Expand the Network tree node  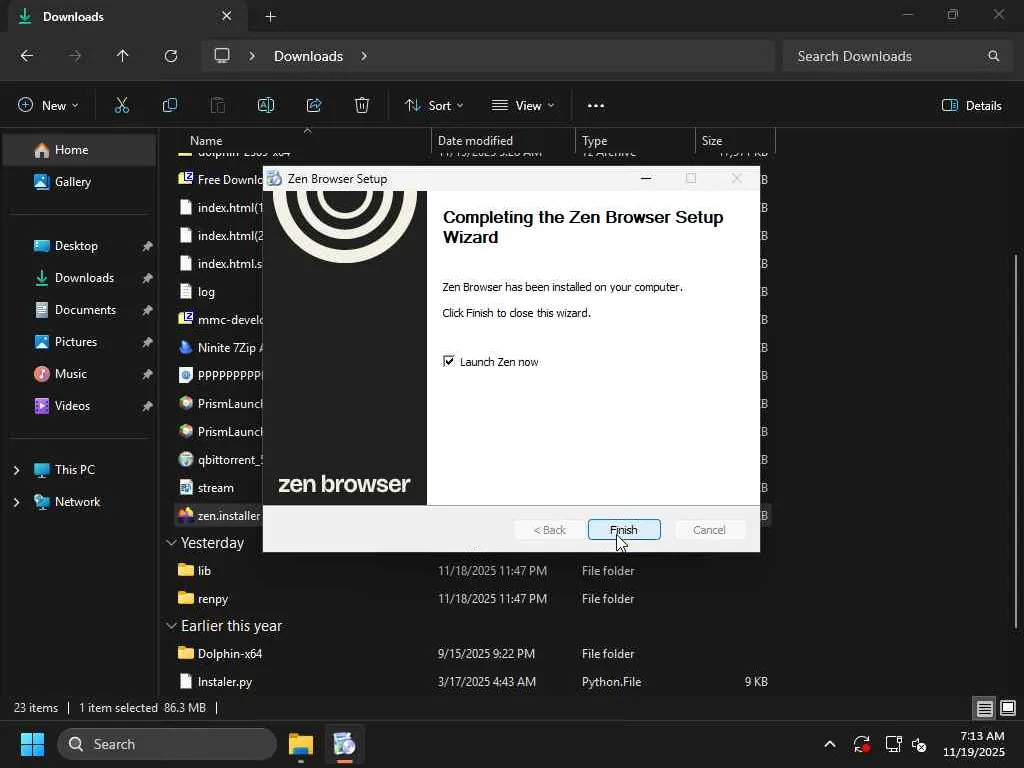pyautogui.click(x=16, y=502)
